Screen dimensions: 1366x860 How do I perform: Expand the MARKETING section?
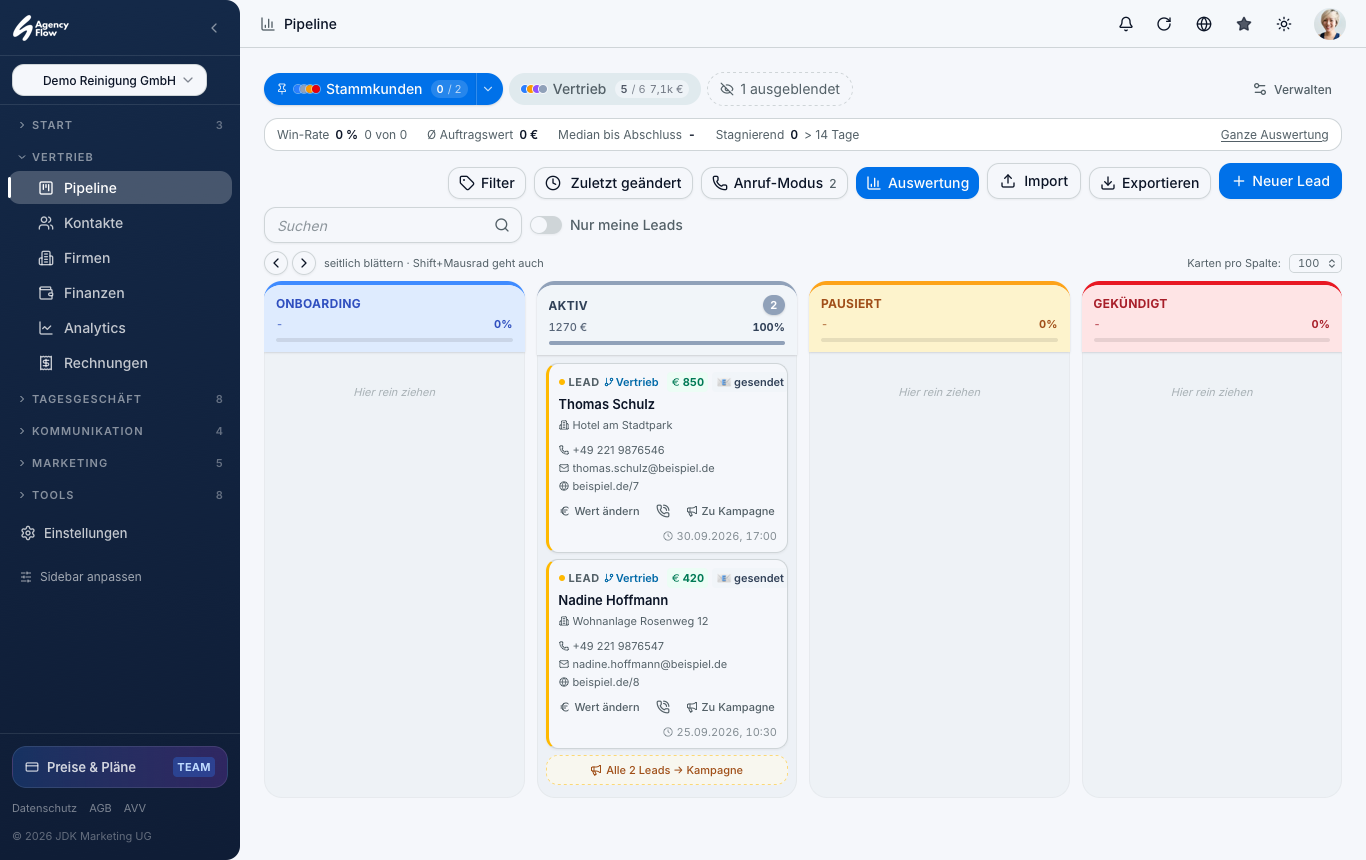(x=120, y=463)
